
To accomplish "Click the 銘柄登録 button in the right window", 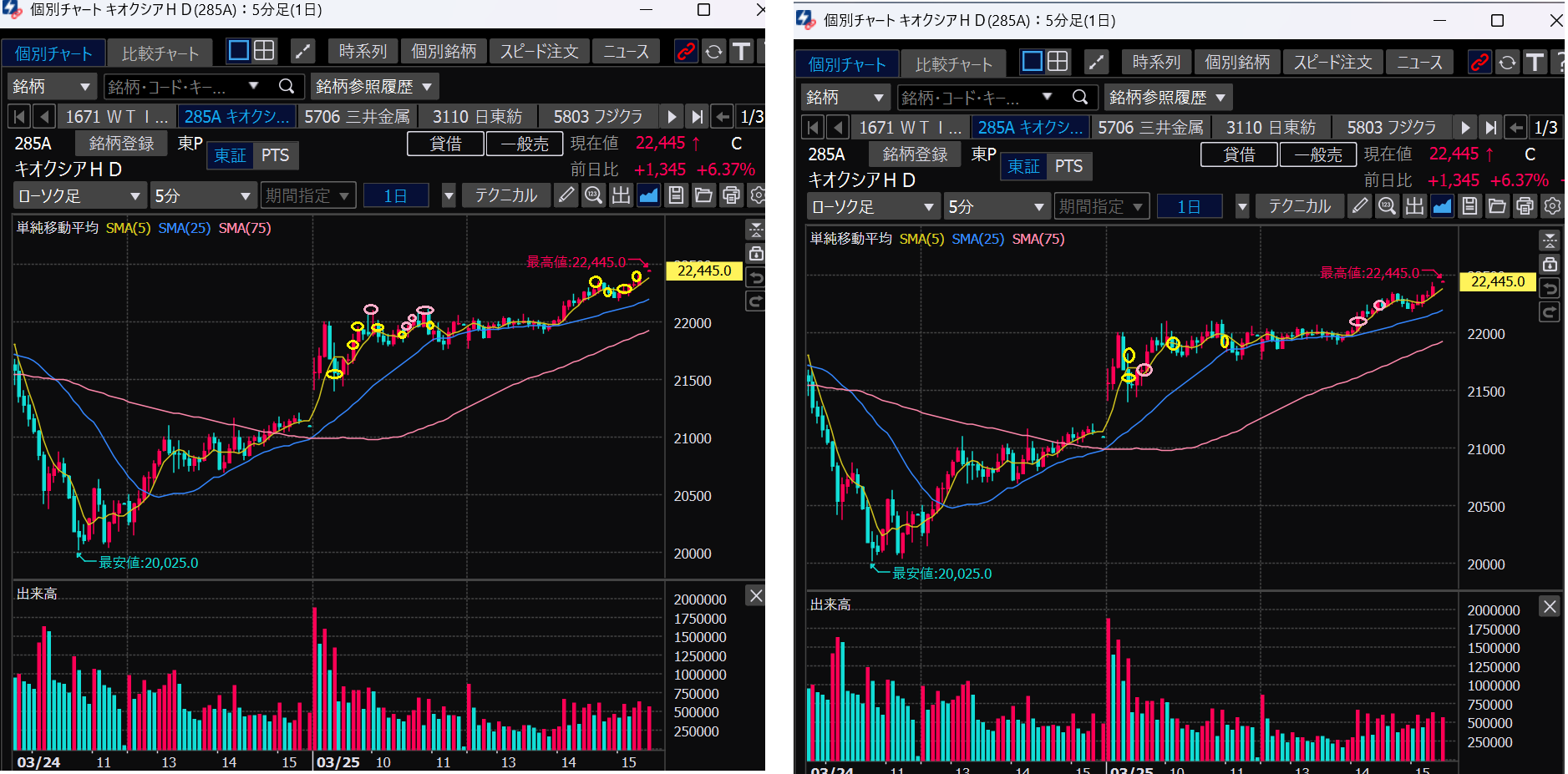I will tap(915, 154).
